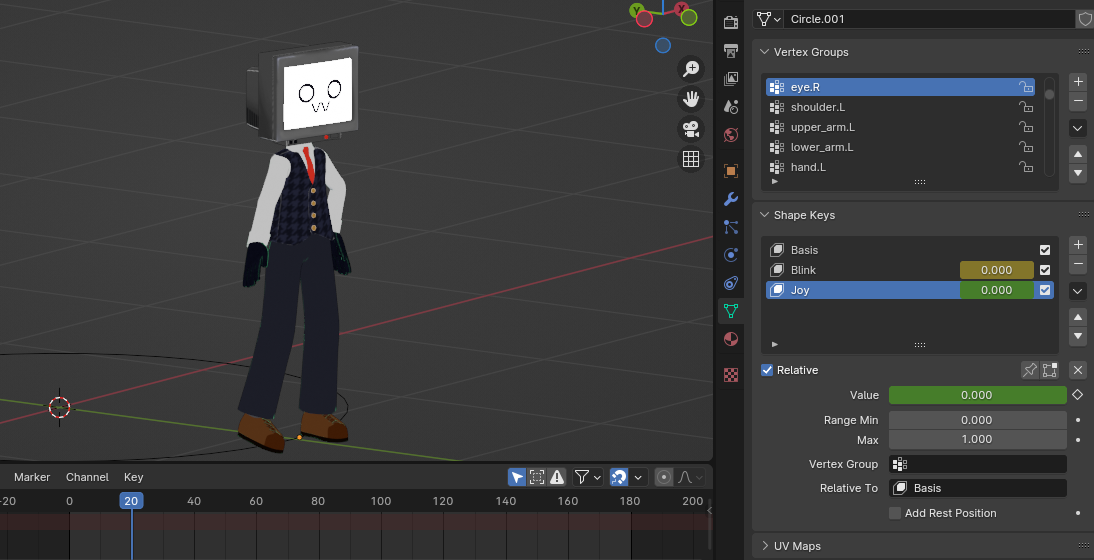Image resolution: width=1094 pixels, height=560 pixels.
Task: Open the Object properties tab
Action: point(730,171)
